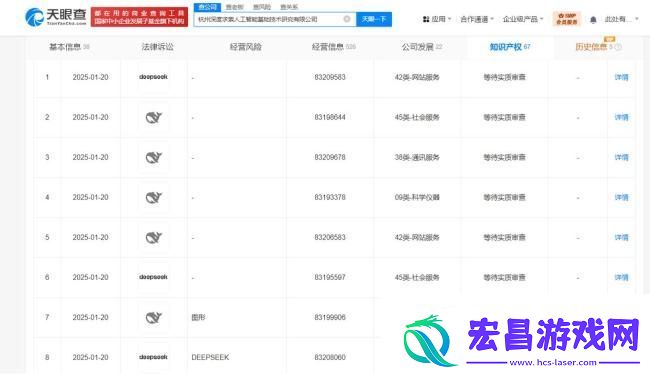Open 详情 for trademark 83209678
650x374 pixels.
point(621,157)
